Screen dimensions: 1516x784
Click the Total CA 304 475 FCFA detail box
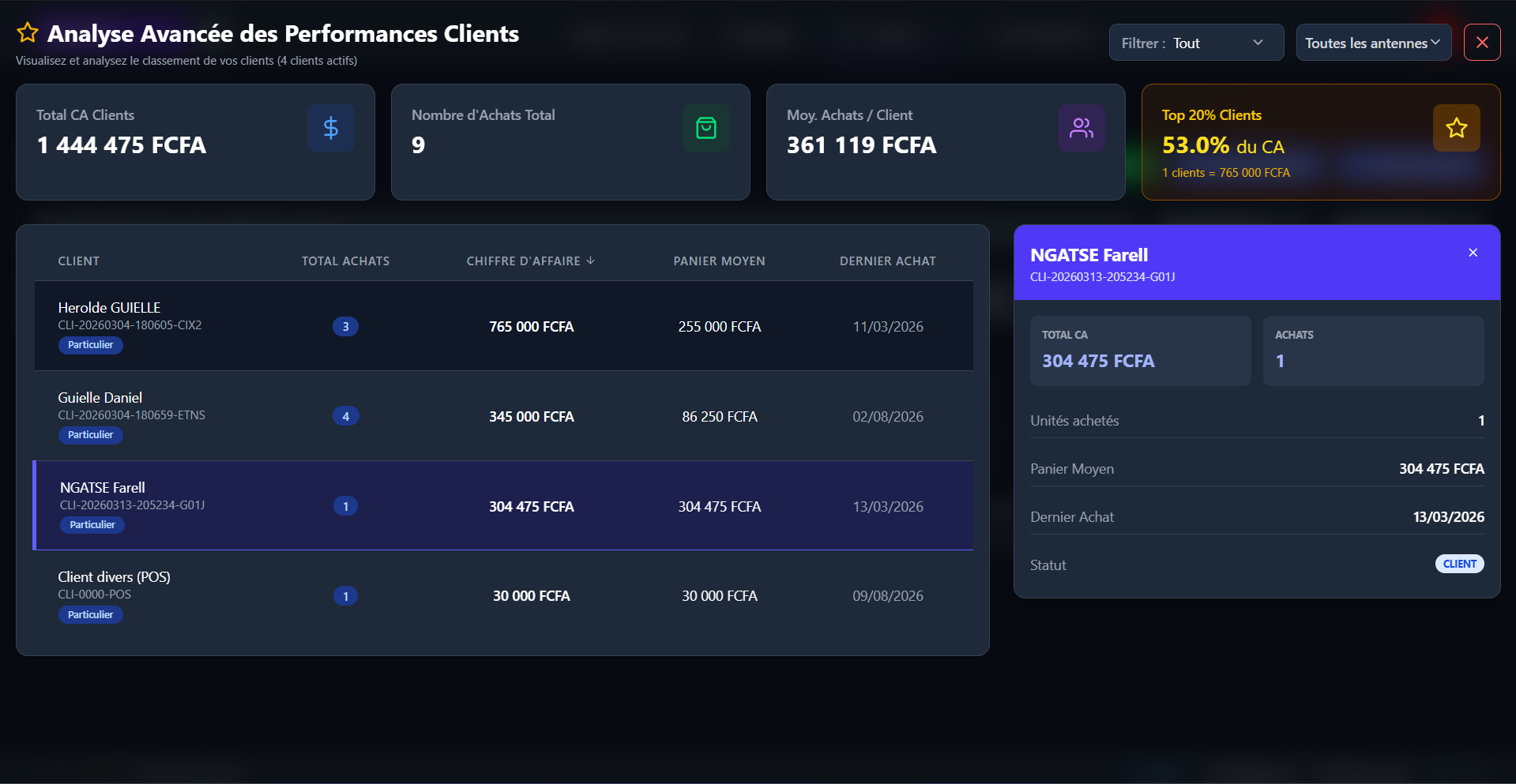coord(1140,351)
